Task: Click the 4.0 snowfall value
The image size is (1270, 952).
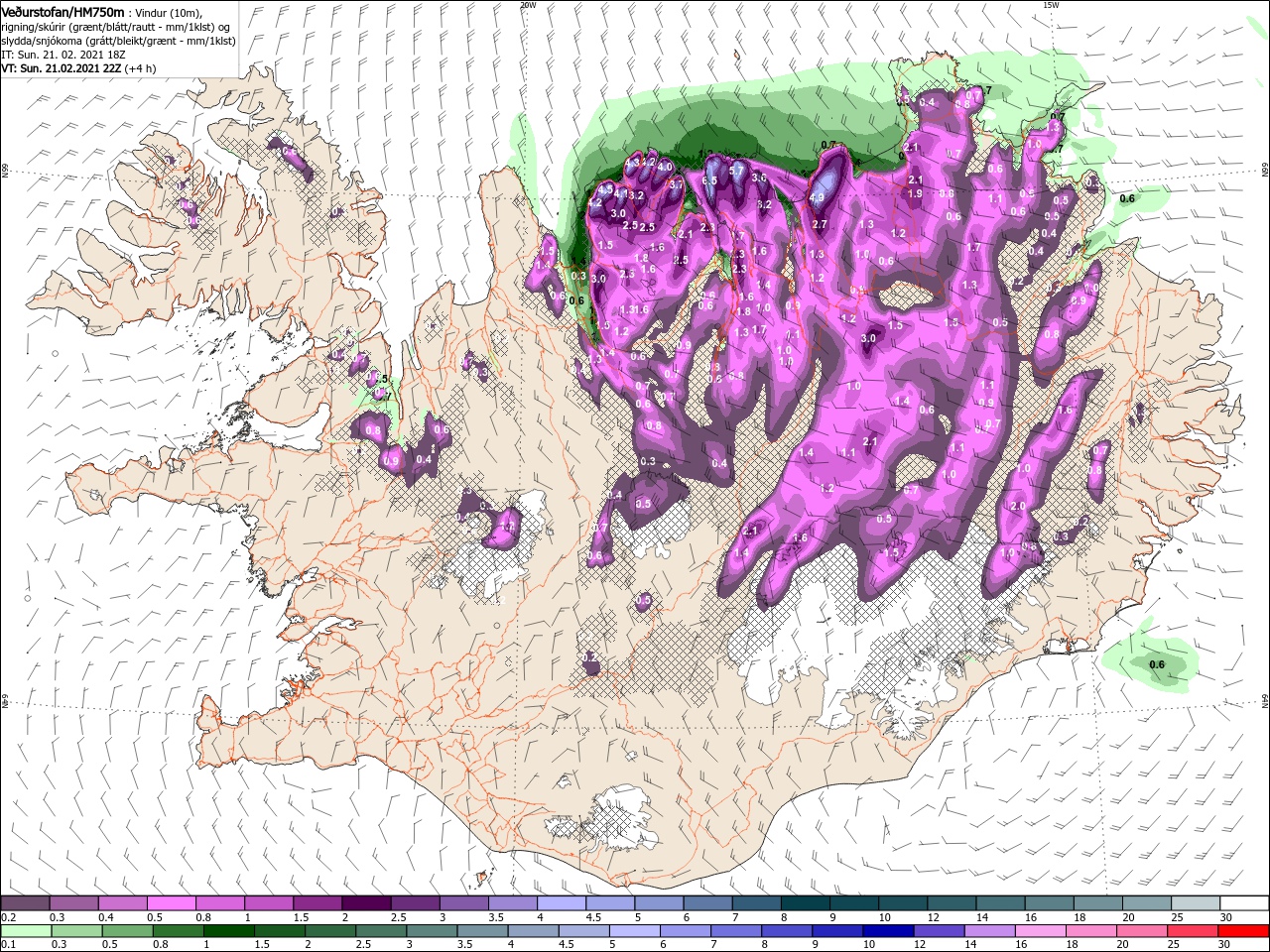Action: point(666,167)
